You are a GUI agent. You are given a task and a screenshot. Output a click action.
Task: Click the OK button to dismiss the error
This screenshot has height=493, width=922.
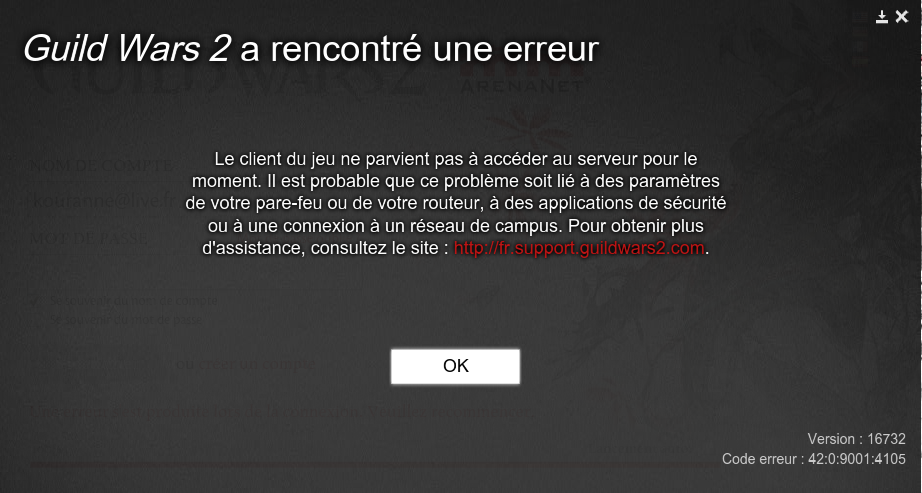pos(455,366)
